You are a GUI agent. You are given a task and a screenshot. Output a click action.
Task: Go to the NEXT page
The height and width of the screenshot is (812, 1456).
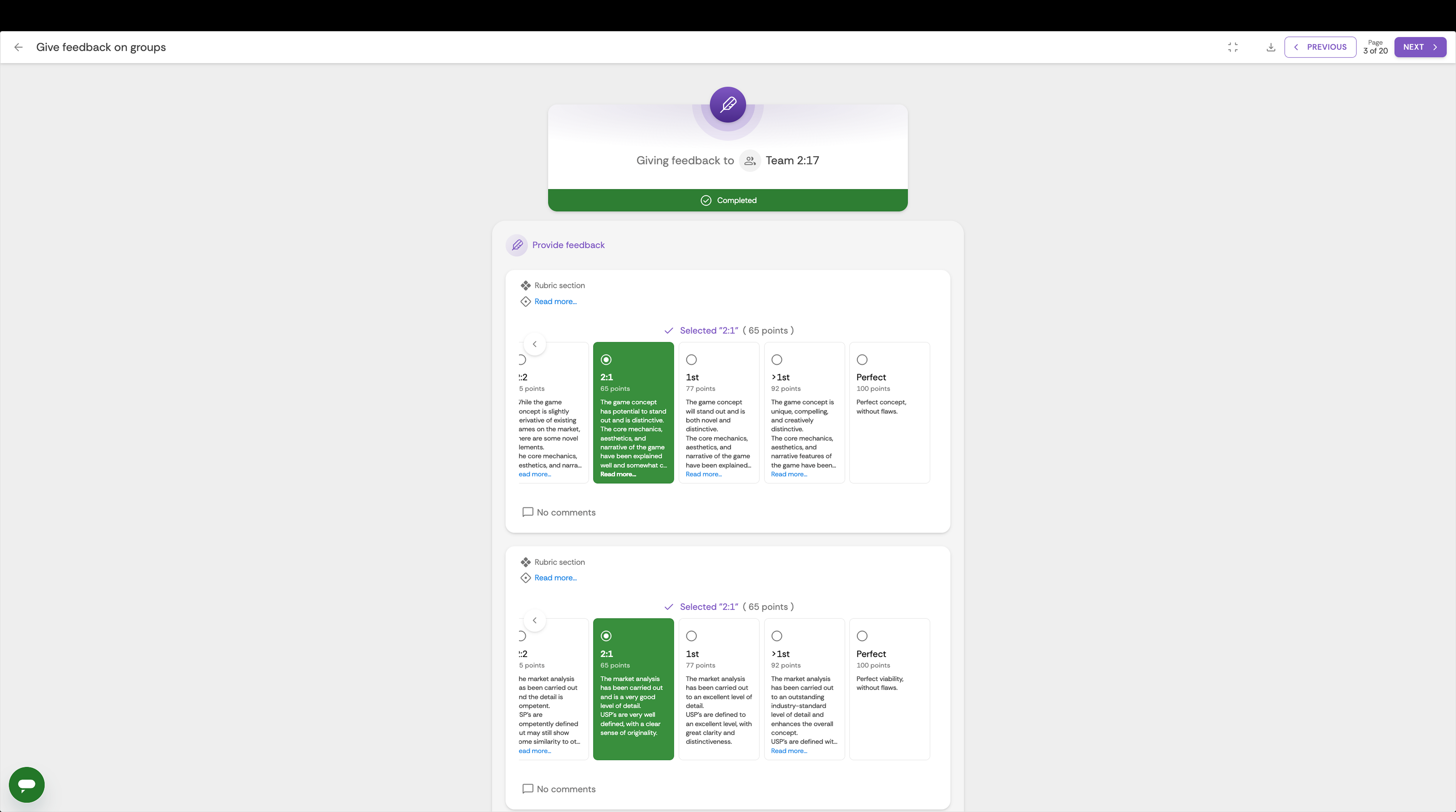coord(1419,47)
